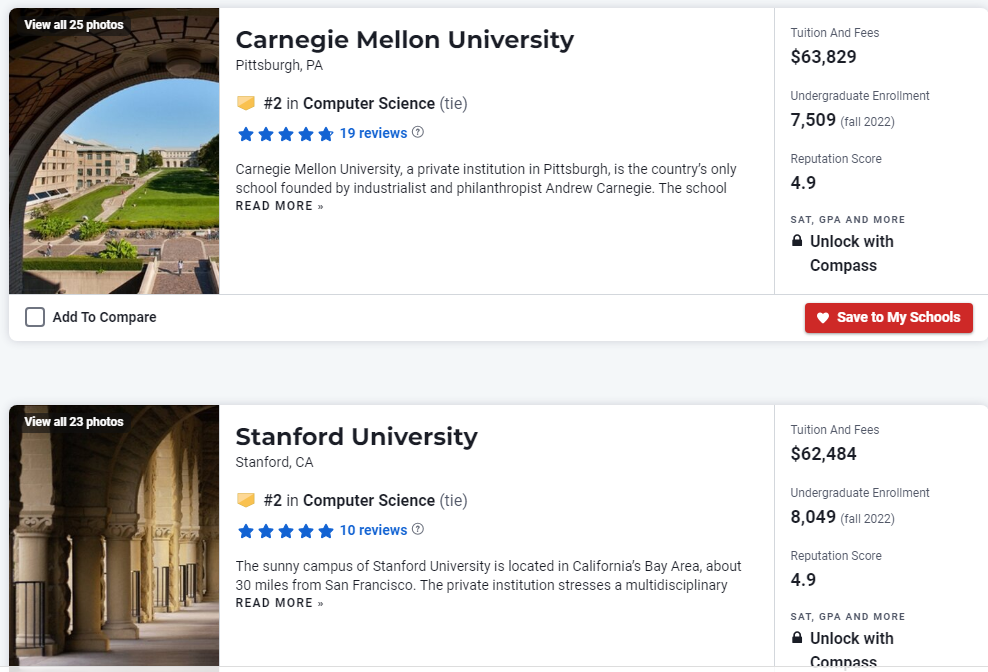Click Stanford's Undergraduate Enrollment label
This screenshot has height=672, width=988.
pos(860,493)
